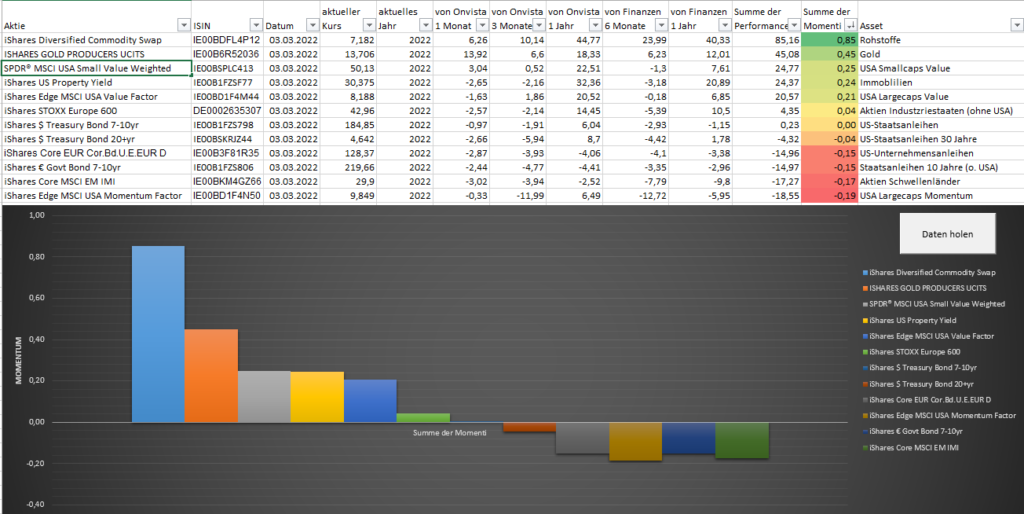Image resolution: width=1024 pixels, height=514 pixels.
Task: Open the sorted Summe der Momenti filter dropdown
Action: 850,26
